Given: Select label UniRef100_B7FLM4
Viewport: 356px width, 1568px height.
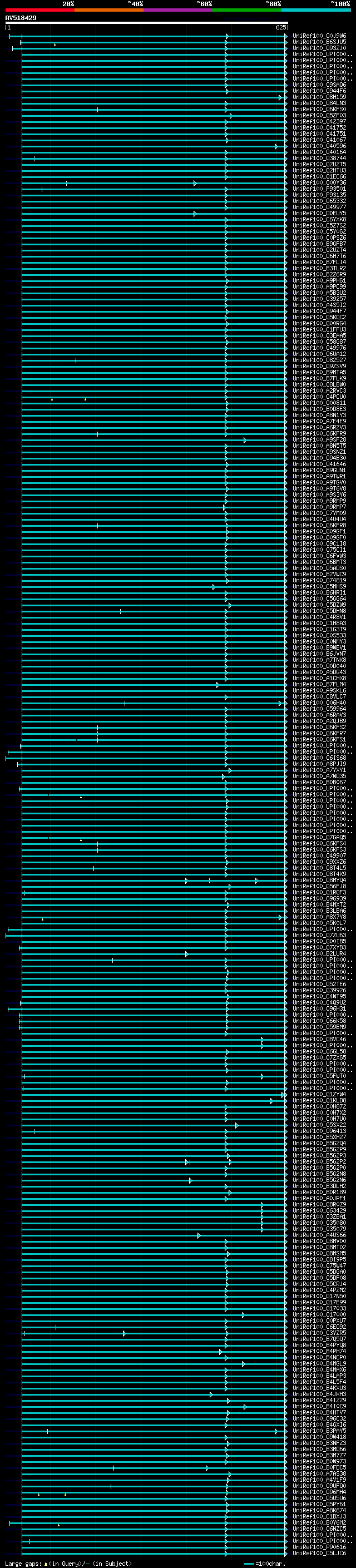Looking at the screenshot, I should pos(319,684).
